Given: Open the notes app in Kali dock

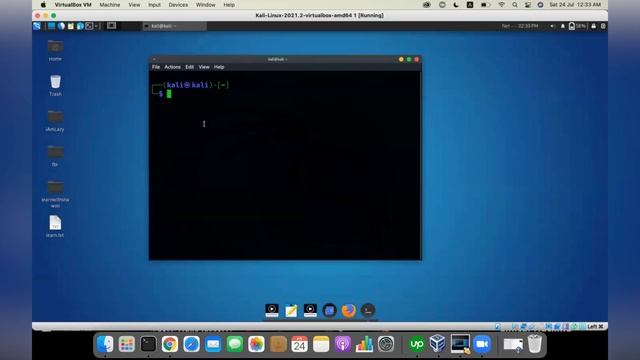Looking at the screenshot, I should [291, 311].
